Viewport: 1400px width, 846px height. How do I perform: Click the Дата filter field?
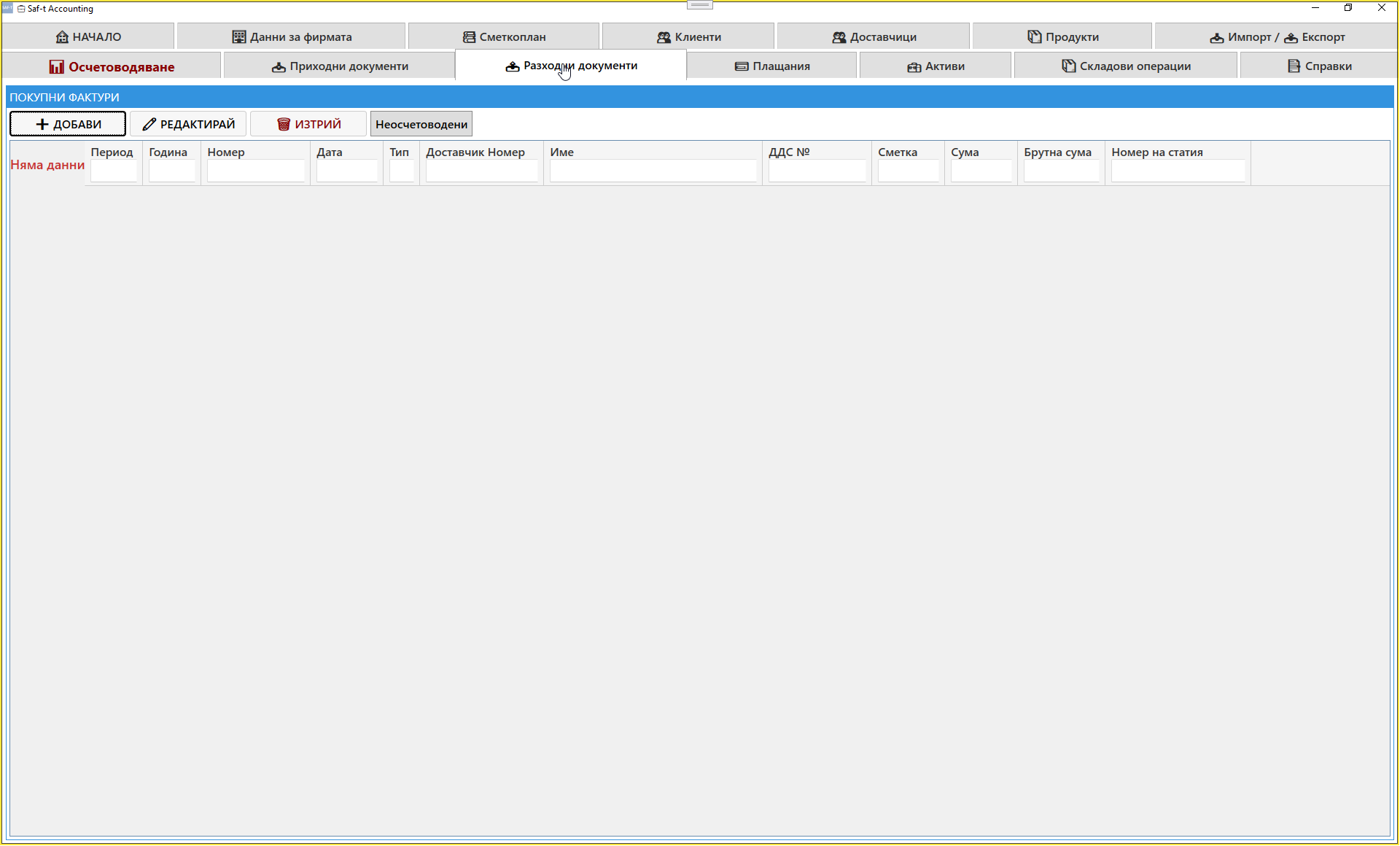tap(347, 171)
